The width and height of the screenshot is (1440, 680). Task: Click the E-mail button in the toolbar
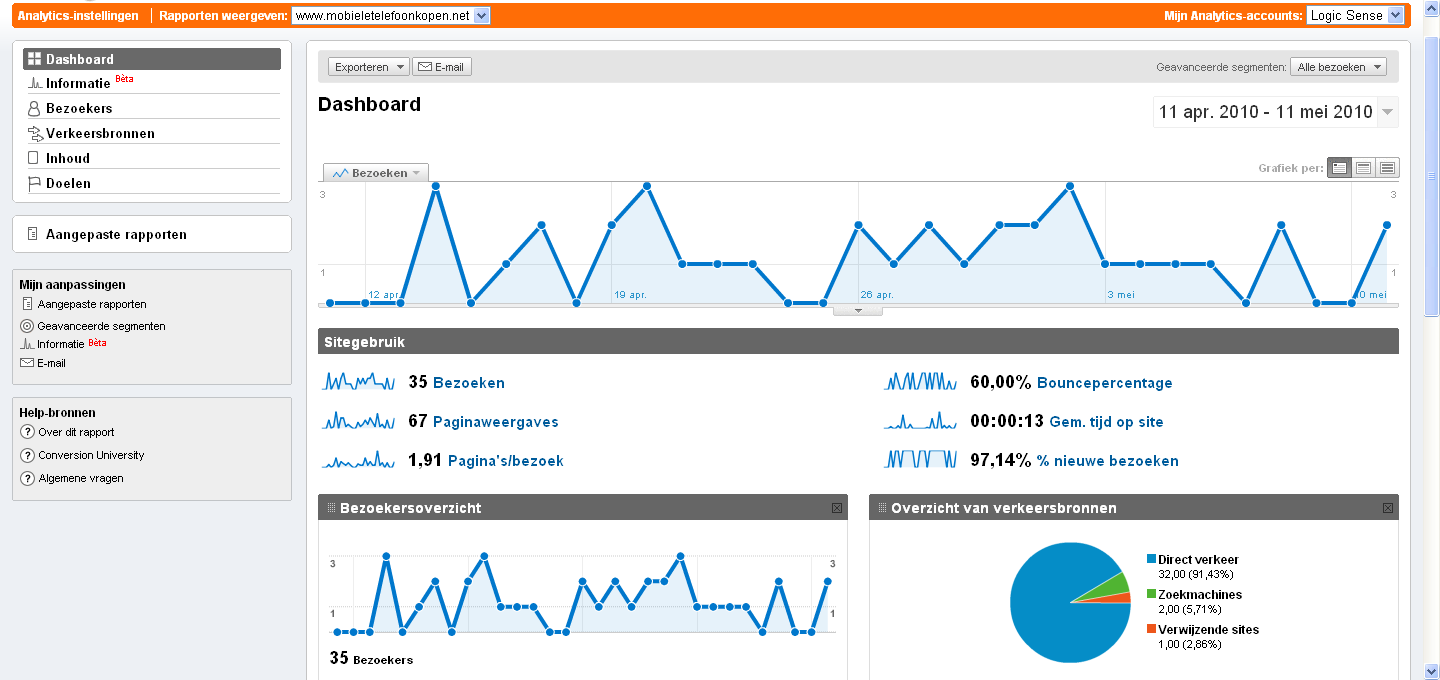[442, 67]
